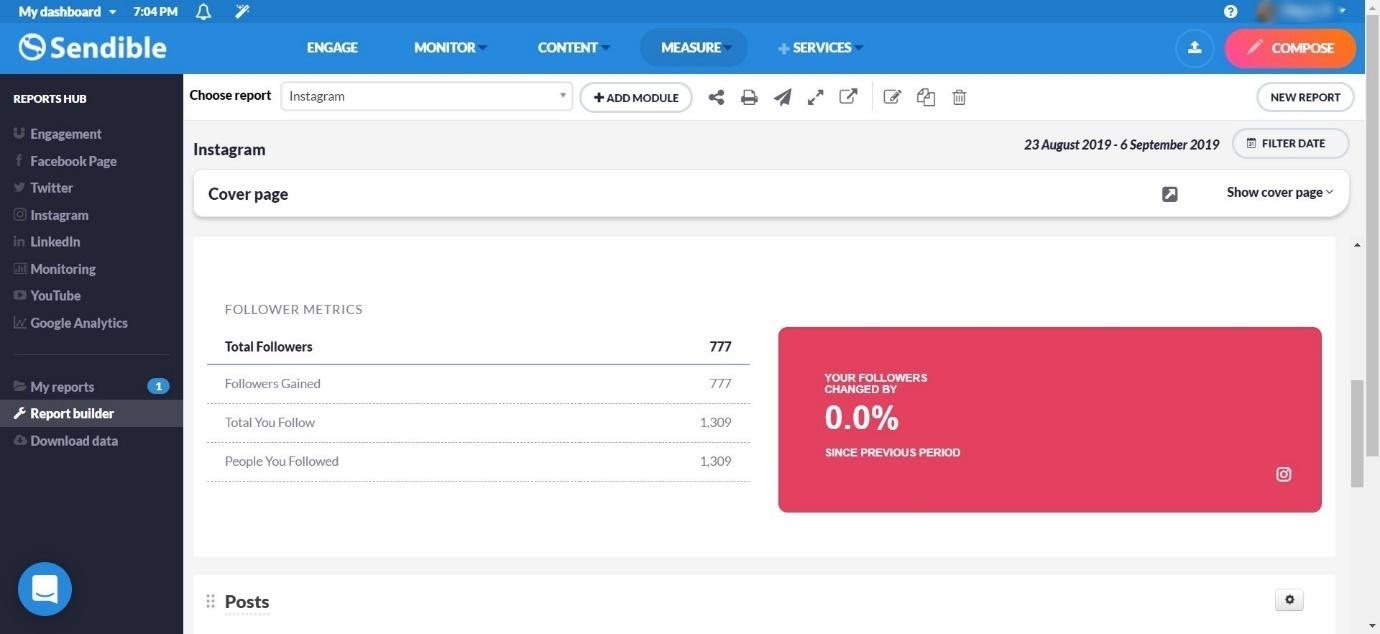The height and width of the screenshot is (634, 1380).
Task: Open Report builder in sidebar
Action: pos(91,414)
